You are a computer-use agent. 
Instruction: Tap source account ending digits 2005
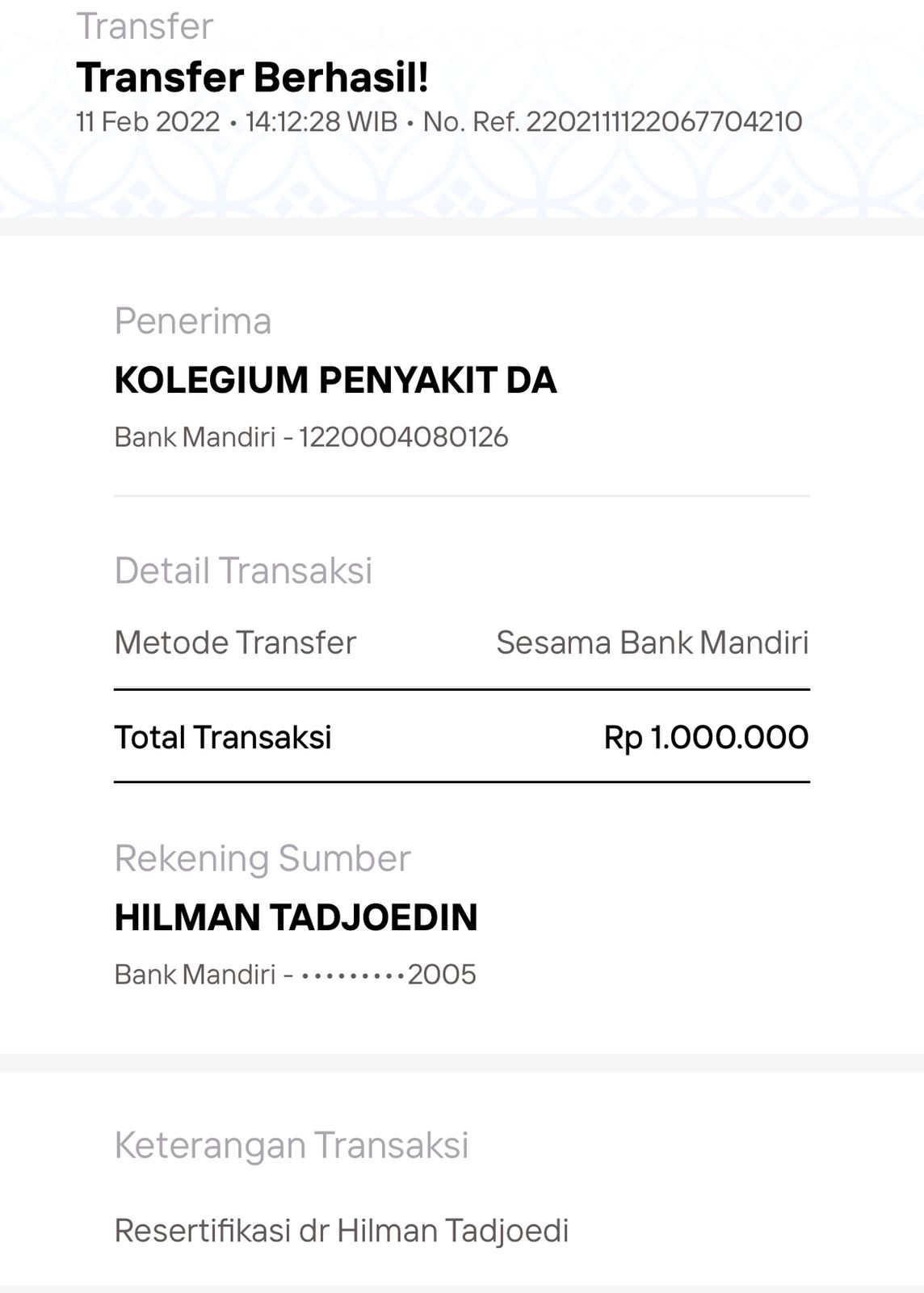point(442,975)
